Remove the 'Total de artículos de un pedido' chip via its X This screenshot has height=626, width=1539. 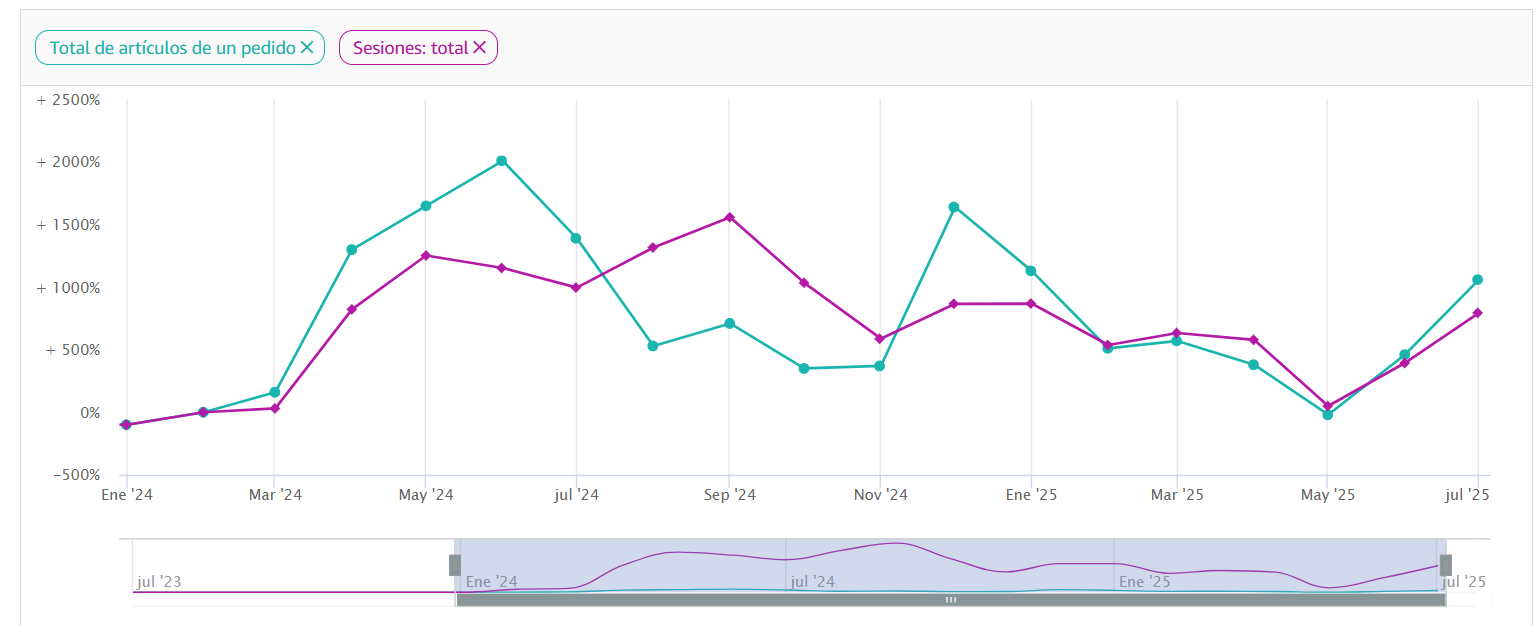pos(307,47)
